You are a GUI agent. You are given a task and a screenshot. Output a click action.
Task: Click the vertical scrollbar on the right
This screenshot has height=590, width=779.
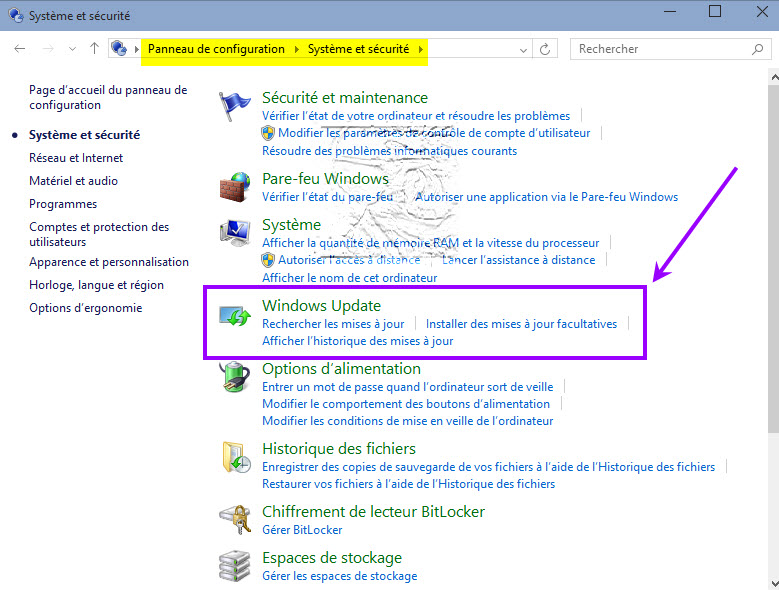pos(772,250)
